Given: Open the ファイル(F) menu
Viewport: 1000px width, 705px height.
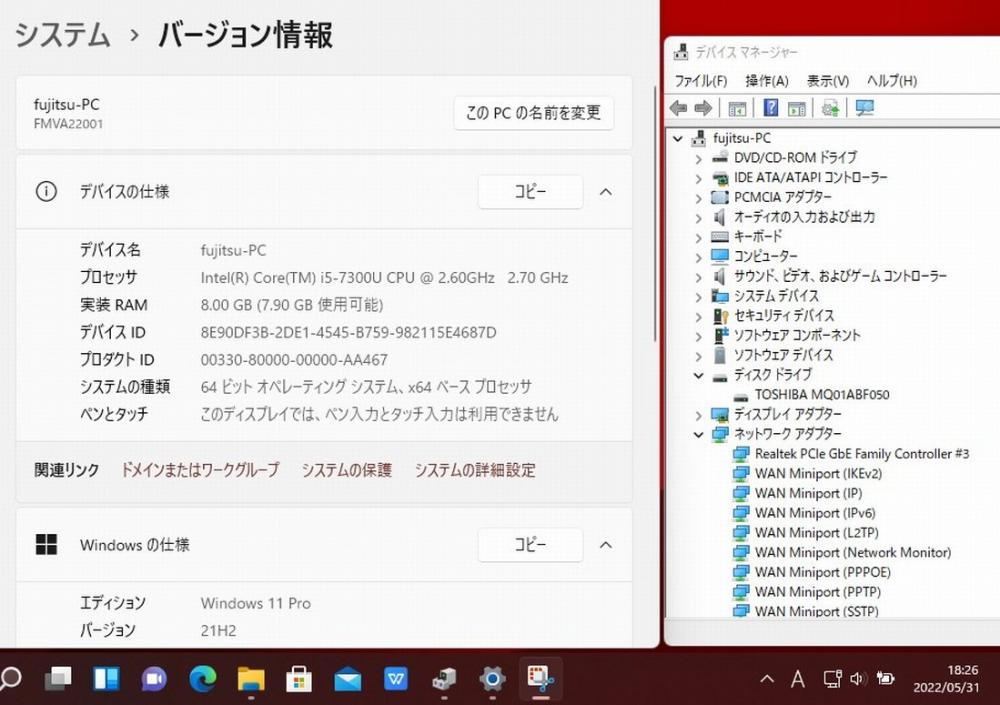Looking at the screenshot, I should [x=700, y=81].
